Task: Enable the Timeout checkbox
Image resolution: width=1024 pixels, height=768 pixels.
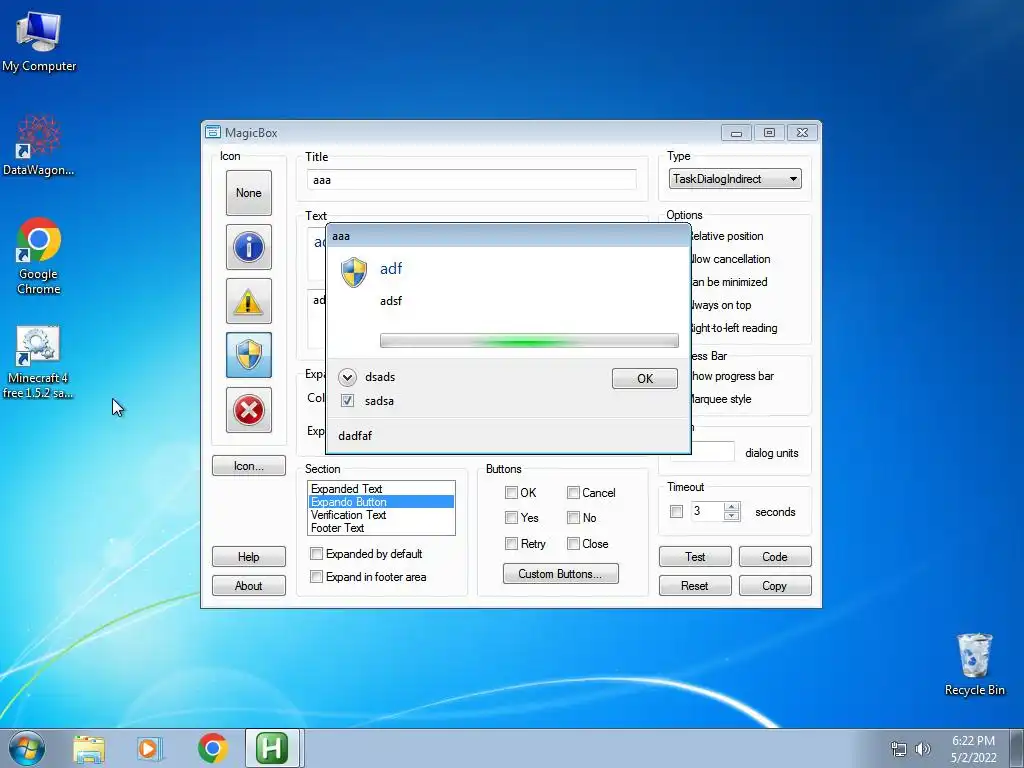Action: (x=677, y=511)
